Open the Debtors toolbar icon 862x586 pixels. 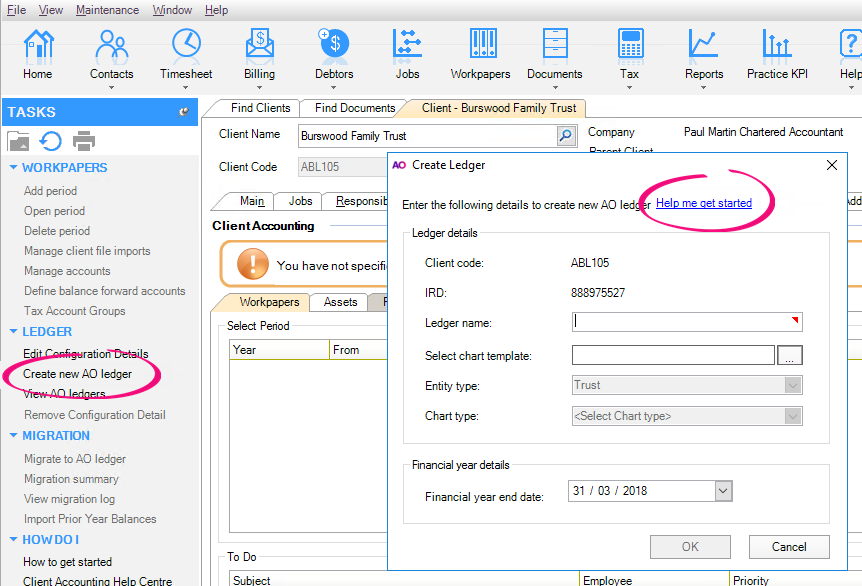tap(333, 45)
